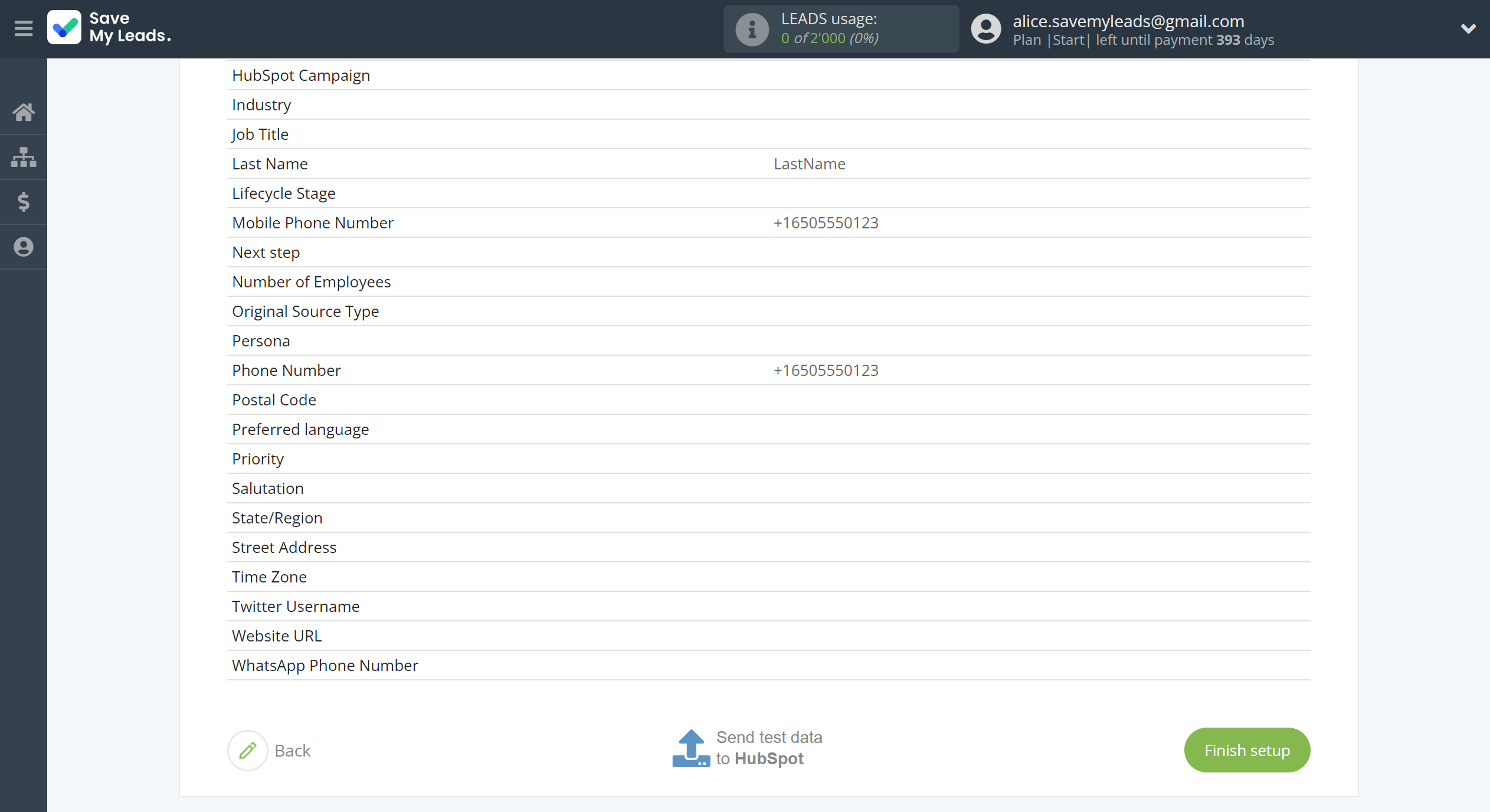Screen dimensions: 1490x812
Task: Open profile icon in sidebar
Action: tap(24, 247)
